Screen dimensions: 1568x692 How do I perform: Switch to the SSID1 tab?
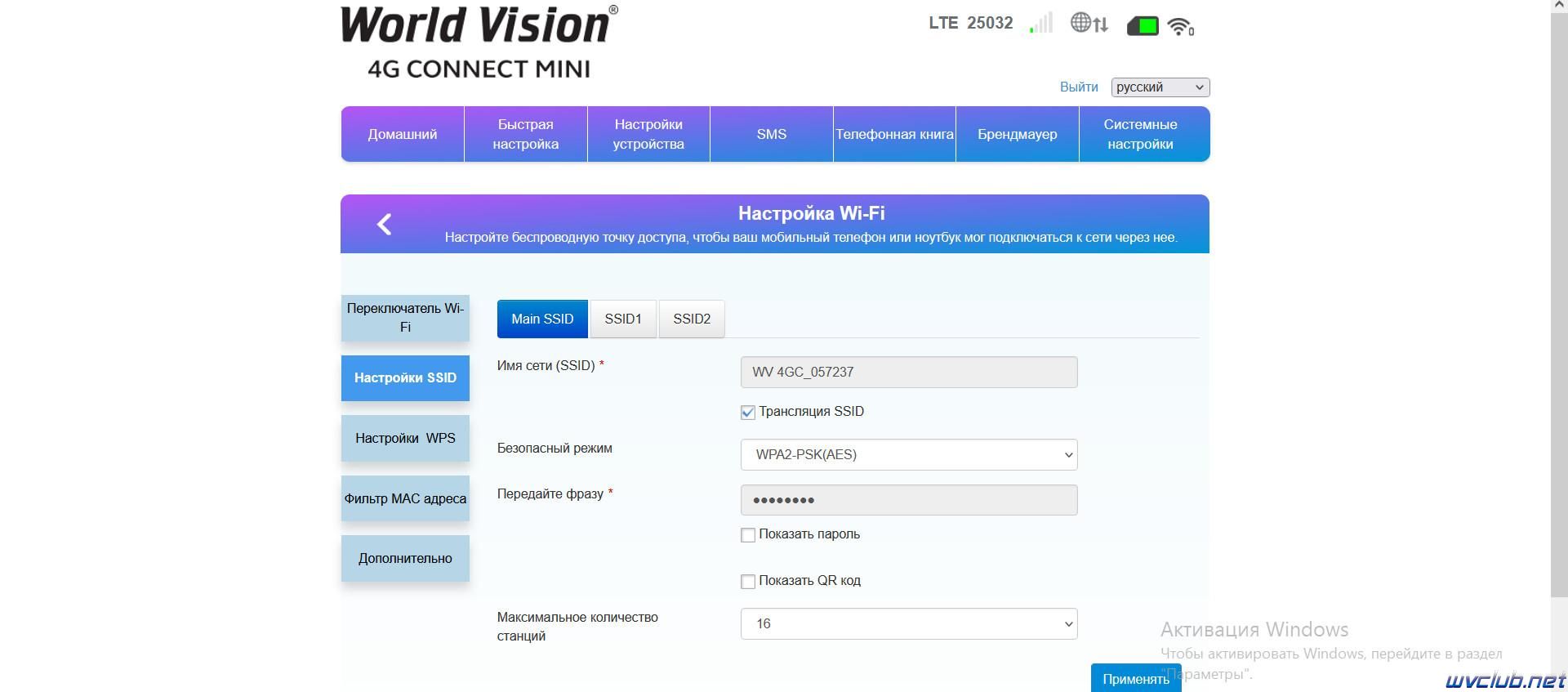tap(623, 319)
